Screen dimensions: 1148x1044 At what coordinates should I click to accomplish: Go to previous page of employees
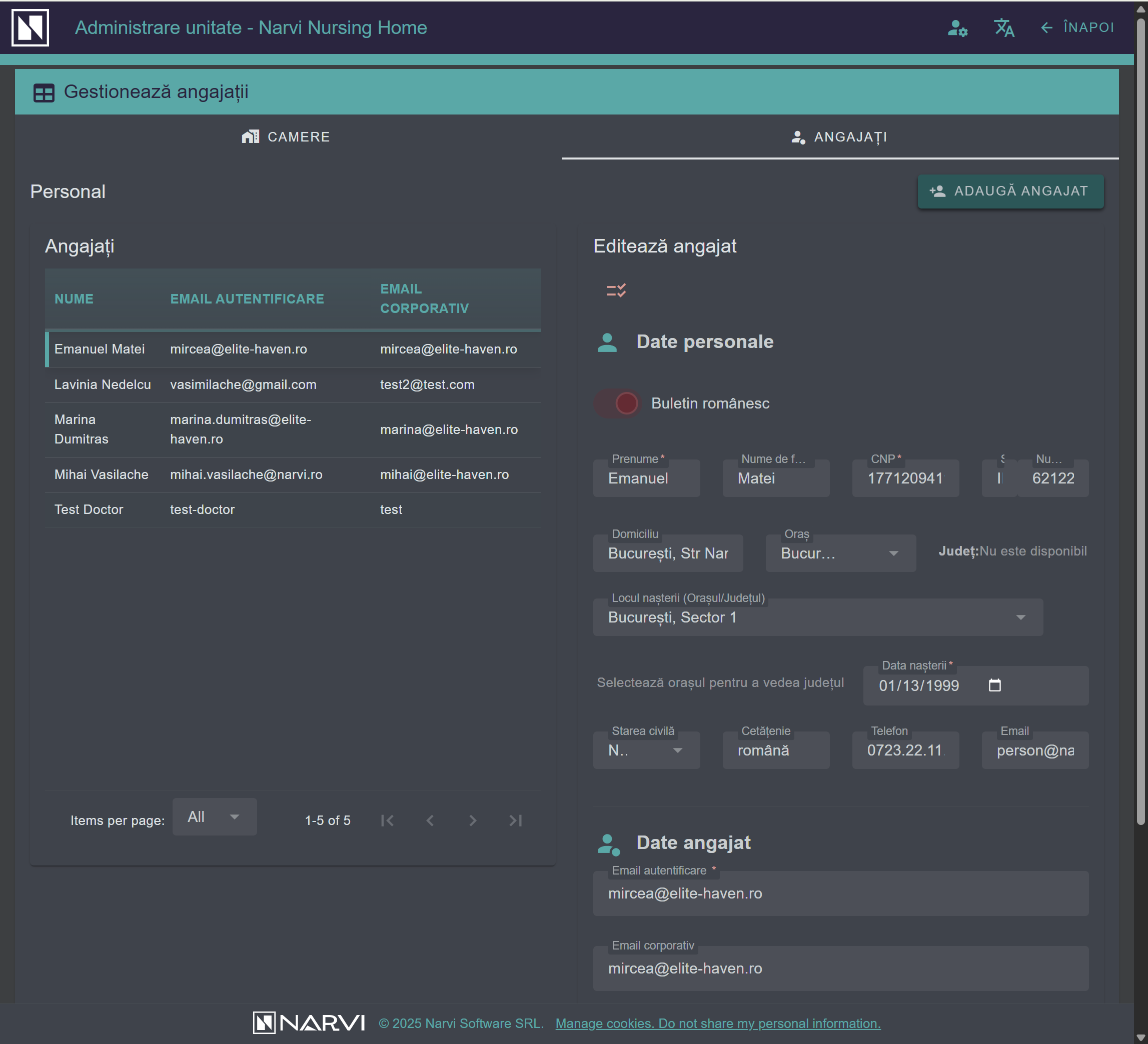click(430, 820)
